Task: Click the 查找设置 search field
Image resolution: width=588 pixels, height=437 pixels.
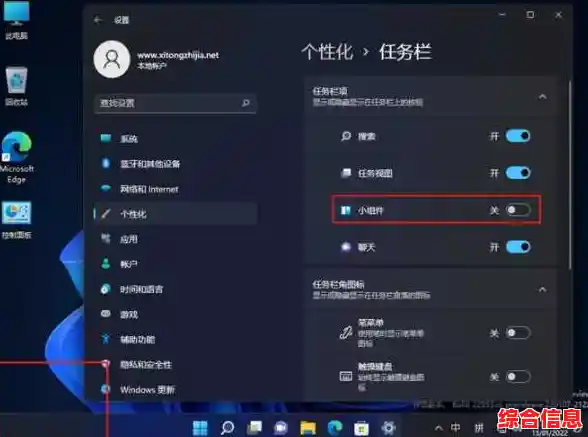Action: (x=175, y=103)
